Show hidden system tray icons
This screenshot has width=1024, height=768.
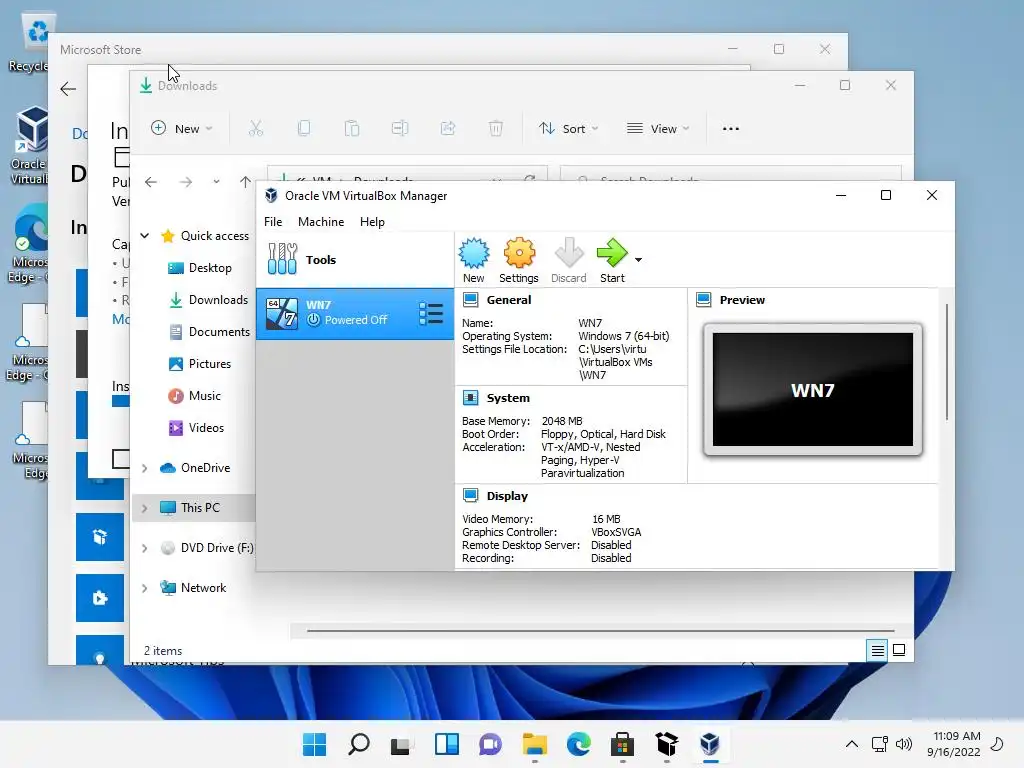[852, 744]
